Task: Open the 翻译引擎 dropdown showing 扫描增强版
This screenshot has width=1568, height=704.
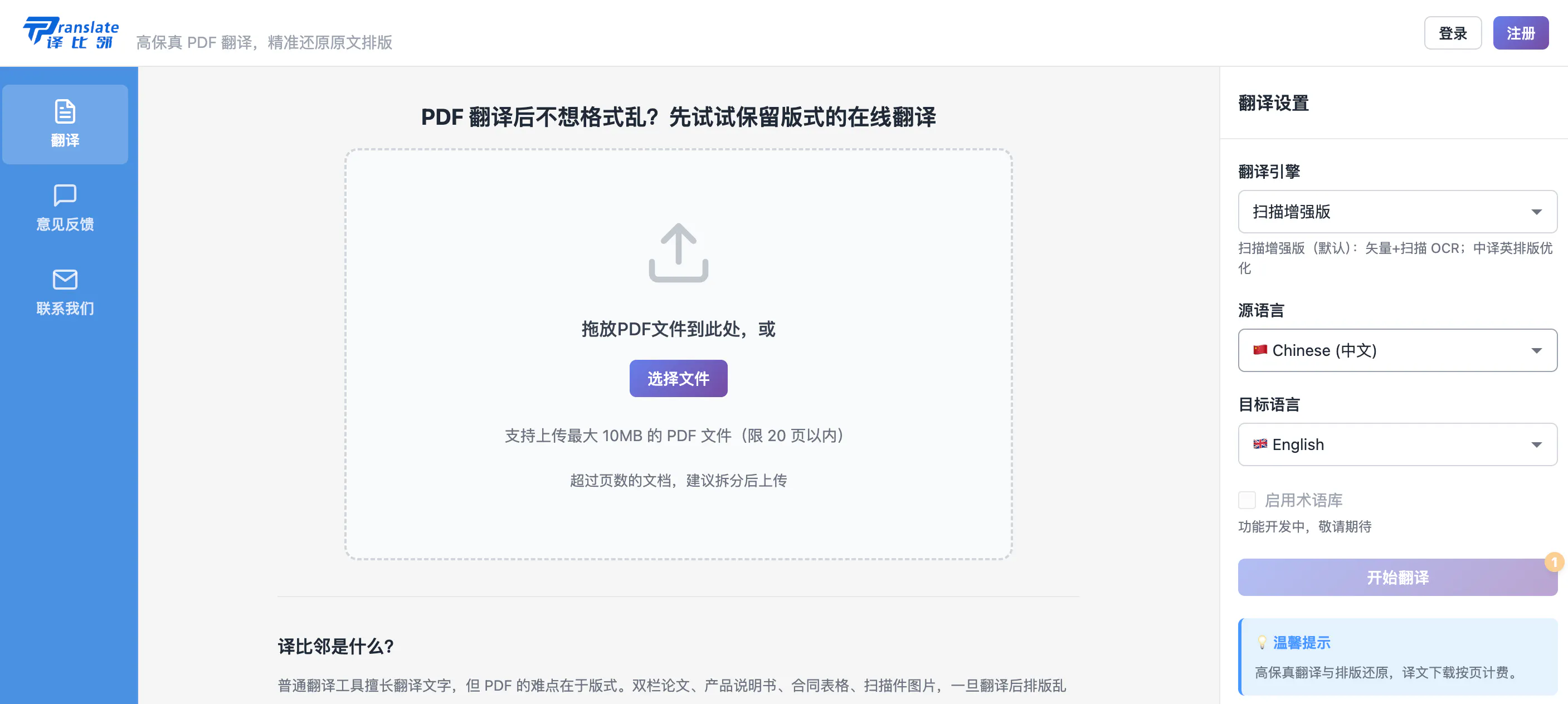Action: (1397, 212)
